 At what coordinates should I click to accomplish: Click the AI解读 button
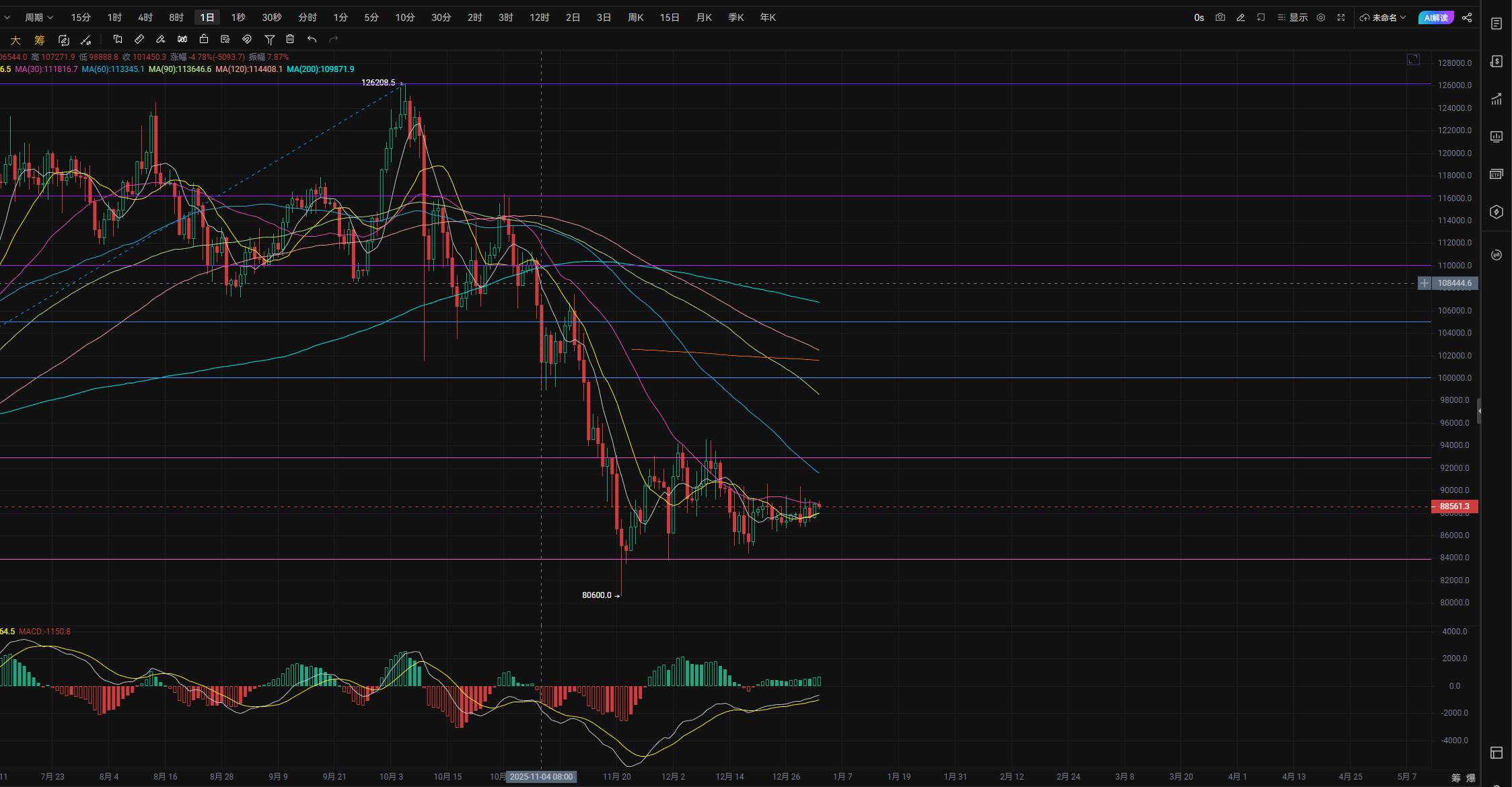pos(1436,17)
